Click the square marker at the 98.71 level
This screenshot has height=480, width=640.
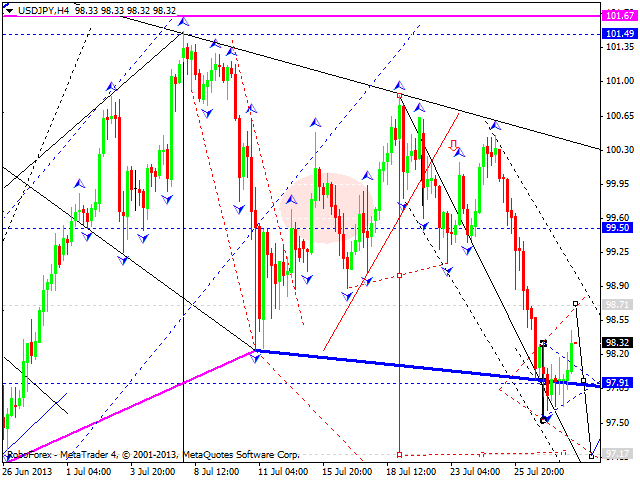(575, 302)
